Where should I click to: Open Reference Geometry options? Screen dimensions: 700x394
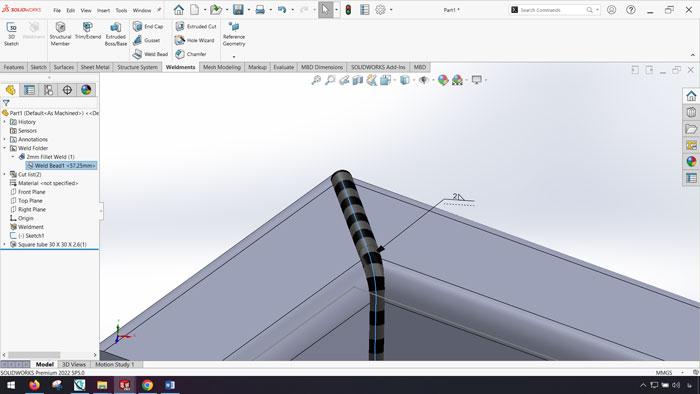tap(234, 34)
